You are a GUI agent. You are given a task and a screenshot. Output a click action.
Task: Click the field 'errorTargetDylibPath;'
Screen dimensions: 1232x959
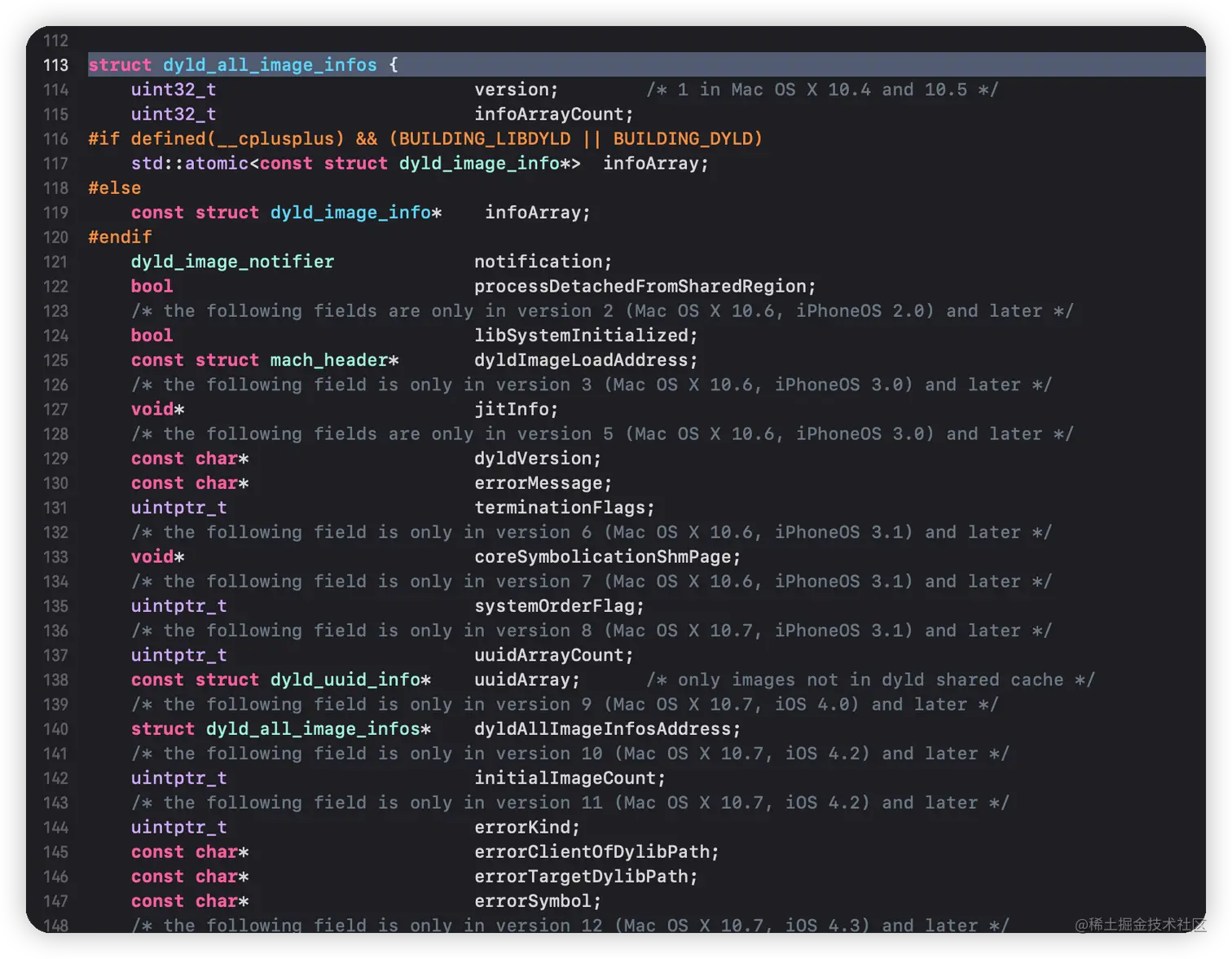[586, 877]
